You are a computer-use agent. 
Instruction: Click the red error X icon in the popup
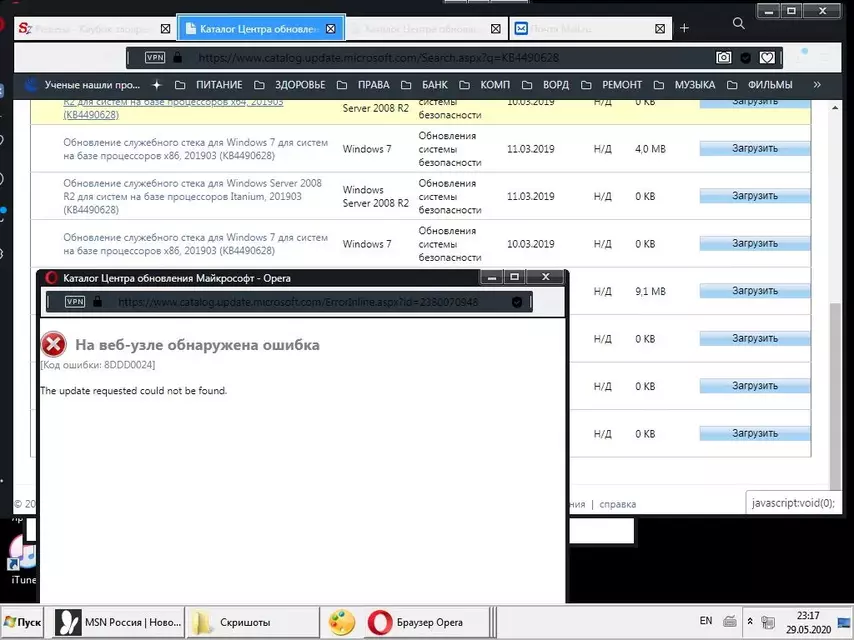point(53,344)
